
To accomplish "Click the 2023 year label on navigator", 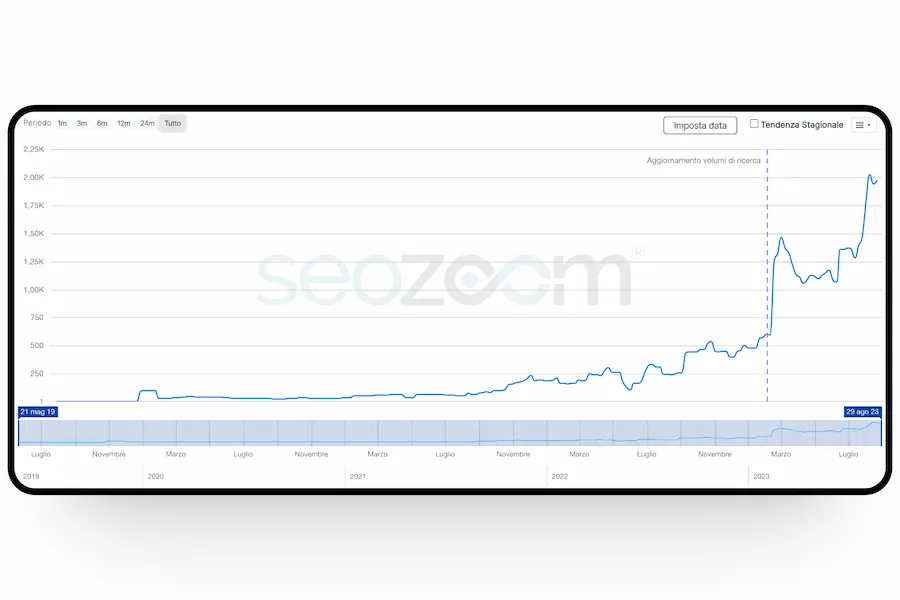I will pyautogui.click(x=762, y=477).
